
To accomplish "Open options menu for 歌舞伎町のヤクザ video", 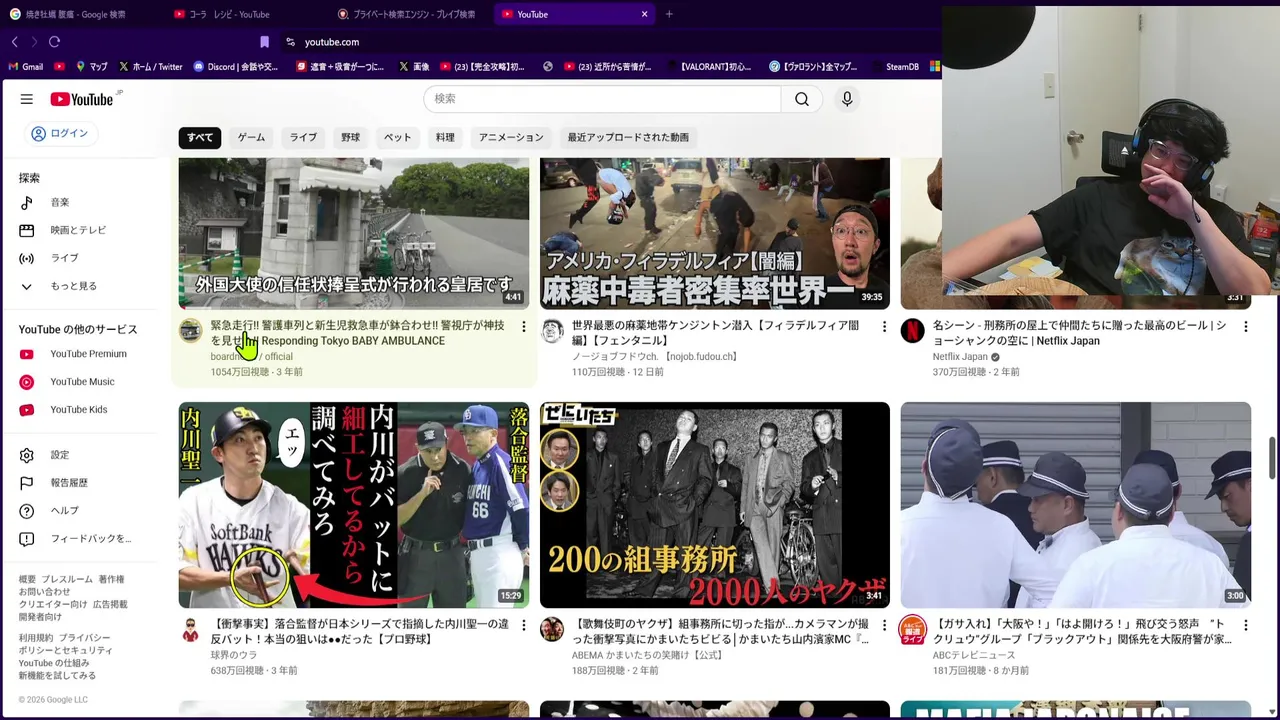I will click(x=884, y=624).
